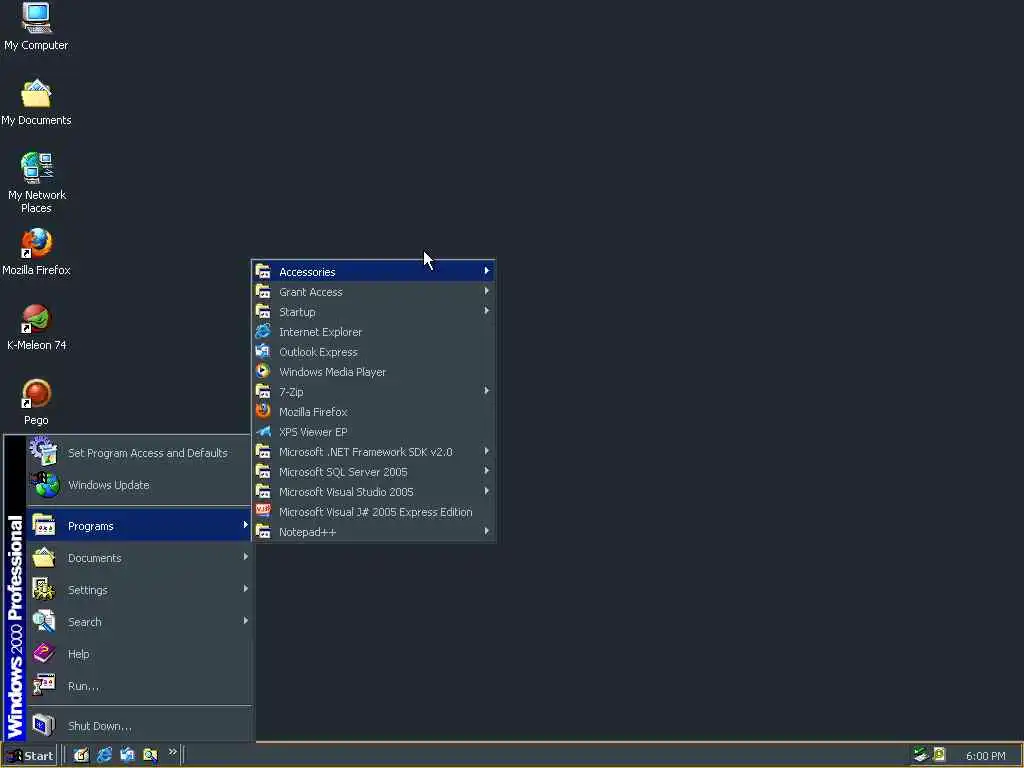Expand the Startup submenu arrow

pos(487,311)
